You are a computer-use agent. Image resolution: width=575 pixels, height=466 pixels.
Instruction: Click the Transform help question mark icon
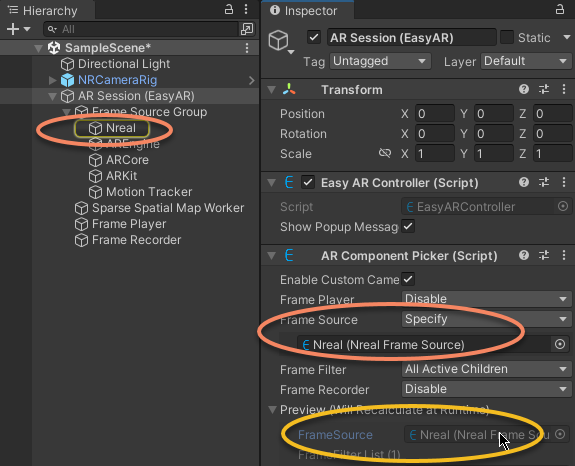pos(524,89)
